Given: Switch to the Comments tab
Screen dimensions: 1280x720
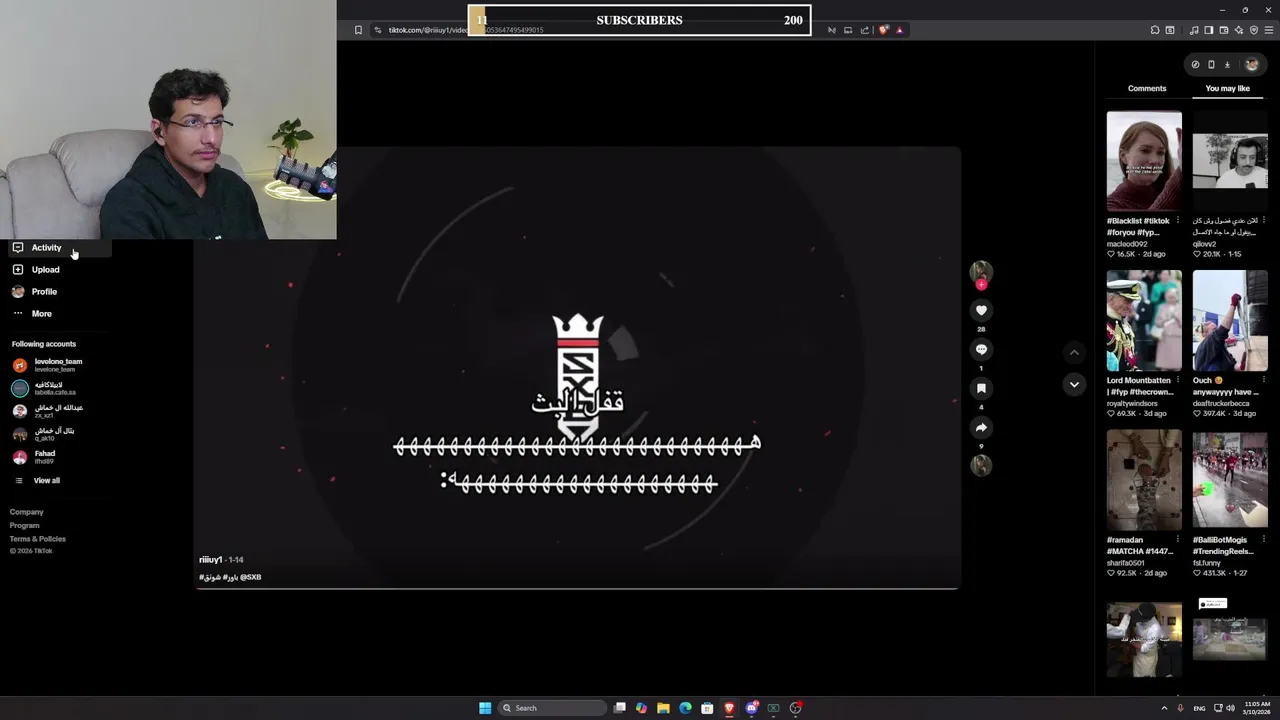Looking at the screenshot, I should click(1147, 88).
